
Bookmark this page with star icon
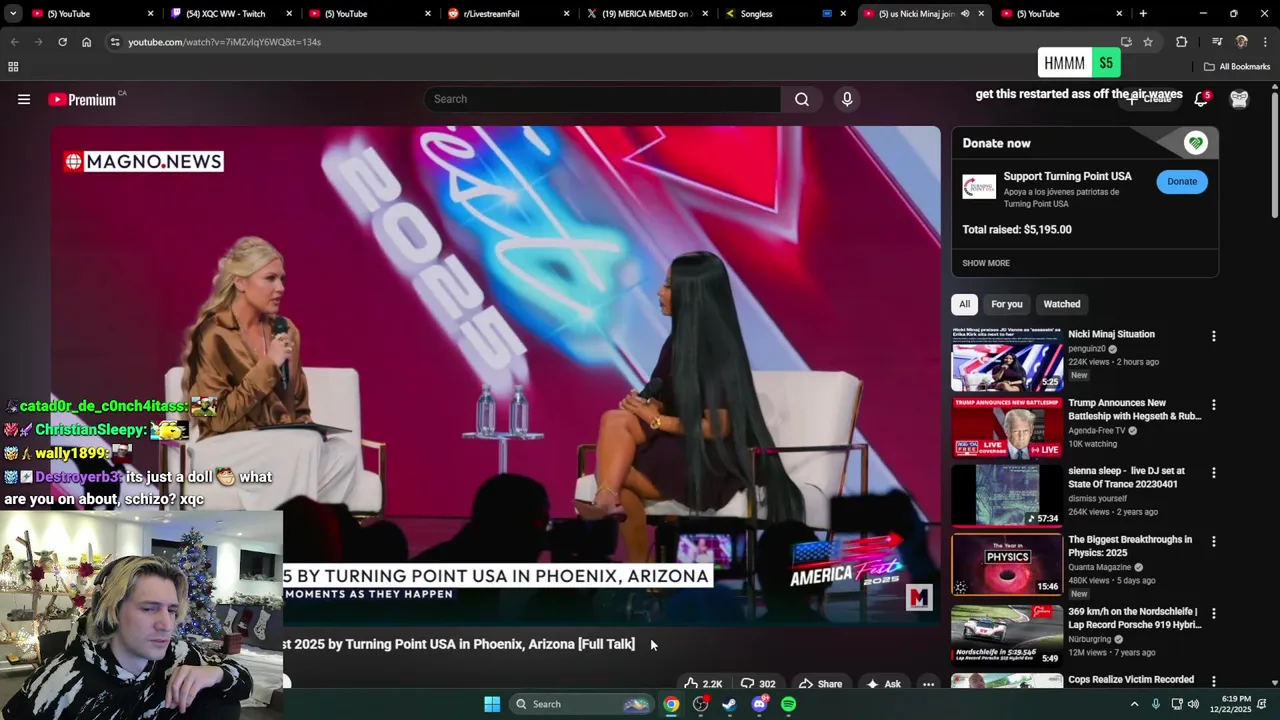click(1148, 42)
